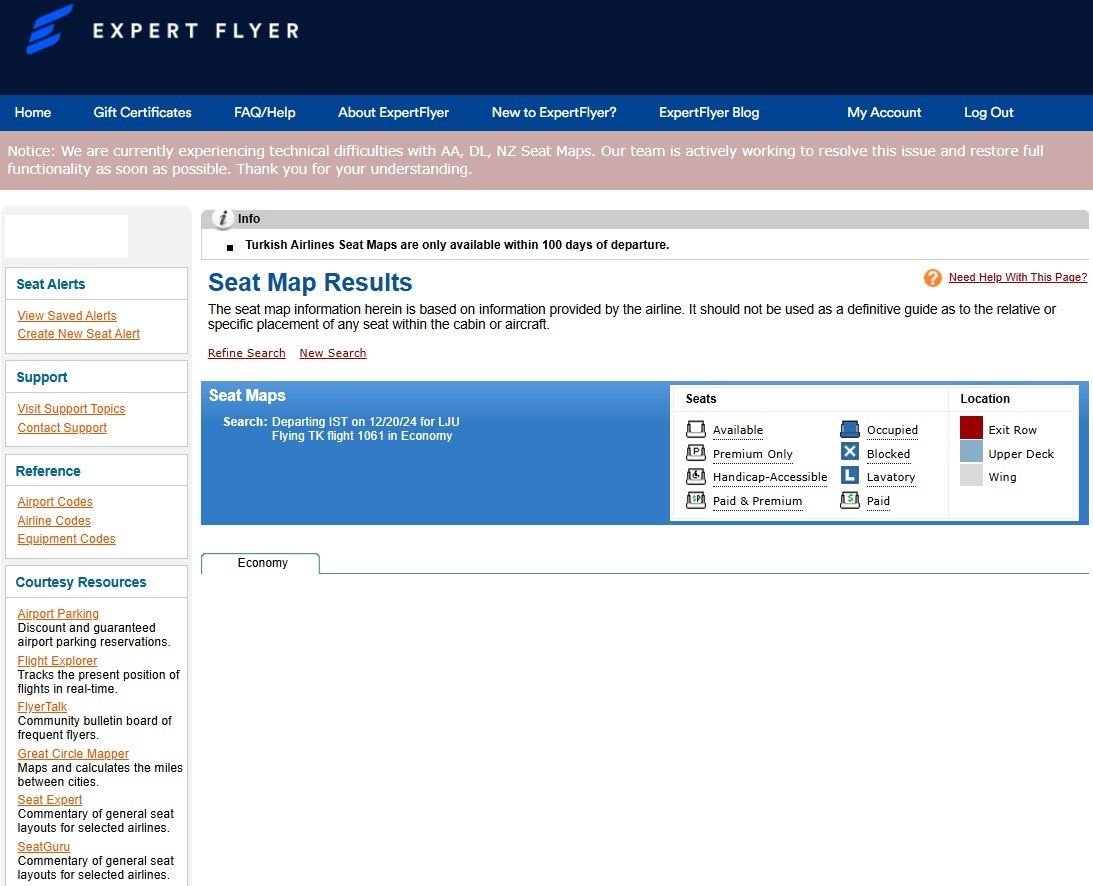Click the Refine Search link
Image resolution: width=1093 pixels, height=886 pixels.
pos(246,353)
